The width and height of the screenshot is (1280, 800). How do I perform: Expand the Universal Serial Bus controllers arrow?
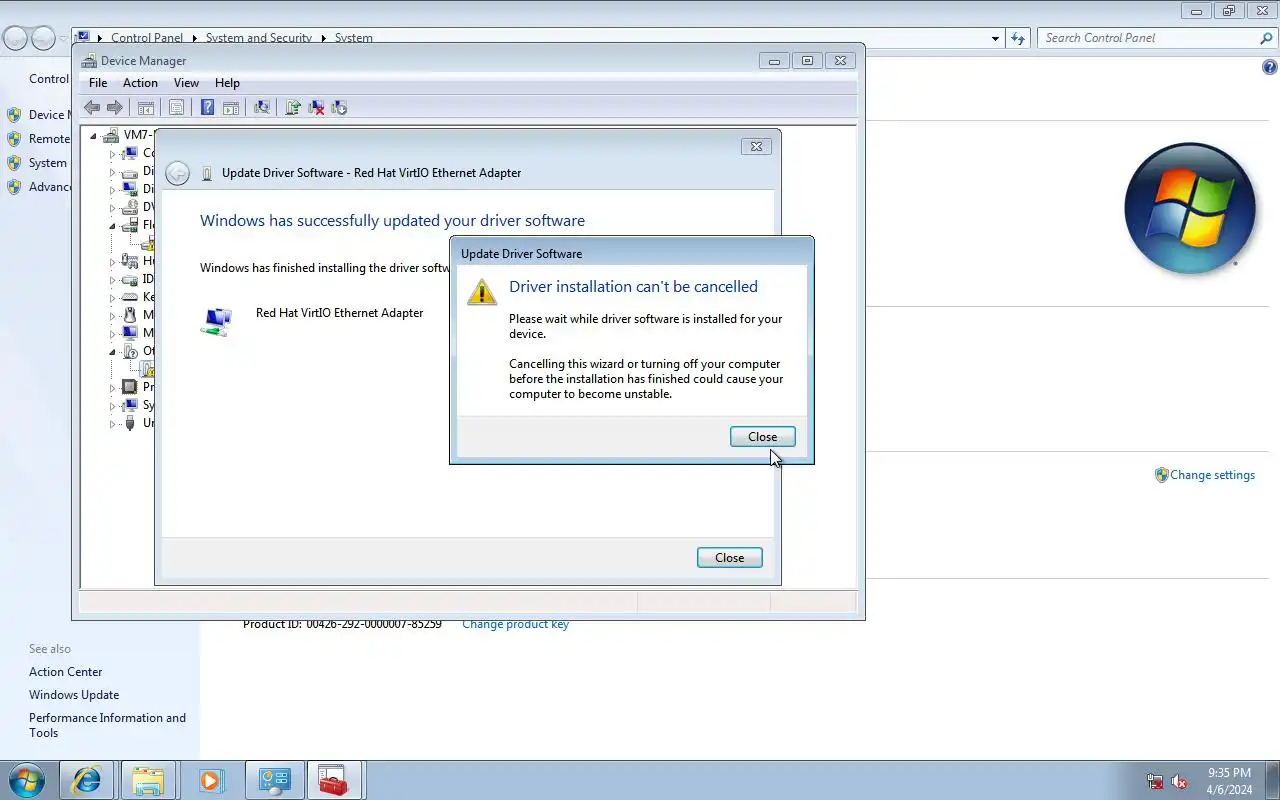[x=112, y=424]
